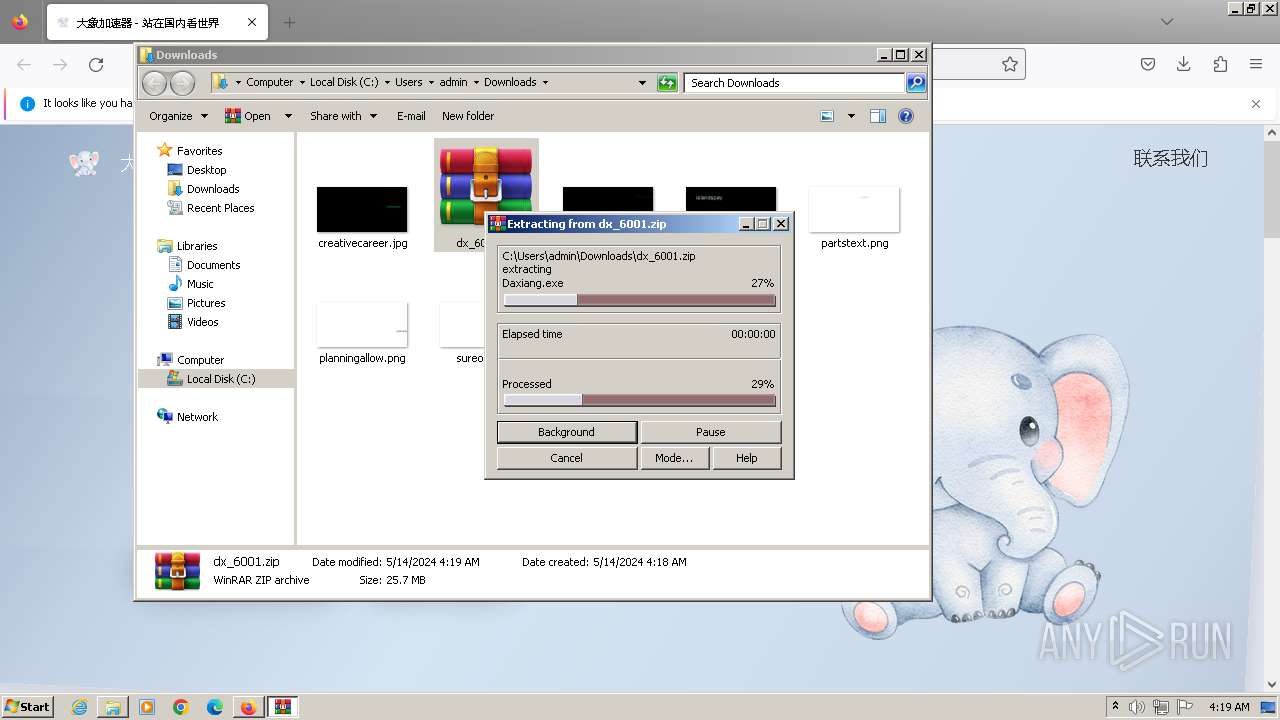This screenshot has width=1280, height=720.
Task: Click the clock showing 4:19 AM
Action: coord(1229,707)
